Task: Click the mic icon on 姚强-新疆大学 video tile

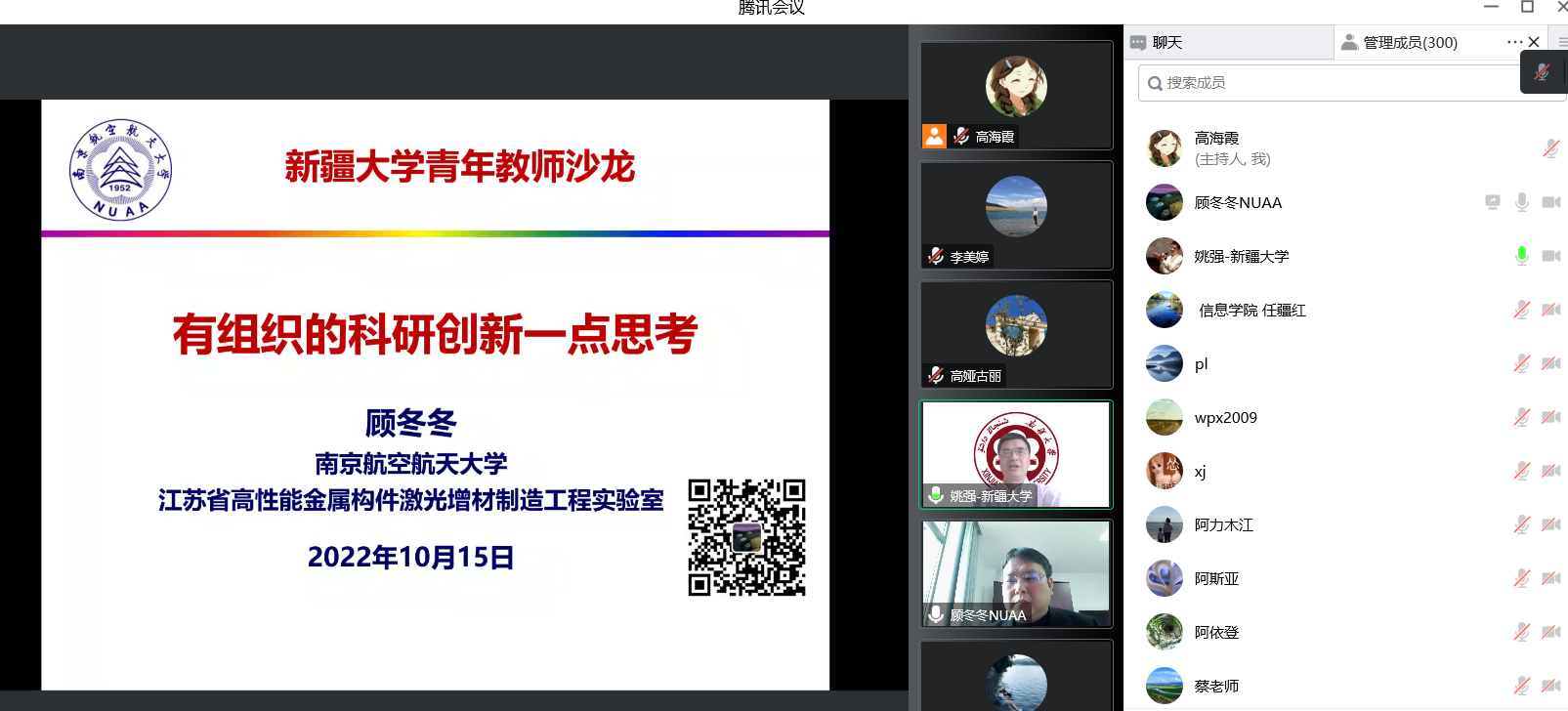Action: point(936,495)
